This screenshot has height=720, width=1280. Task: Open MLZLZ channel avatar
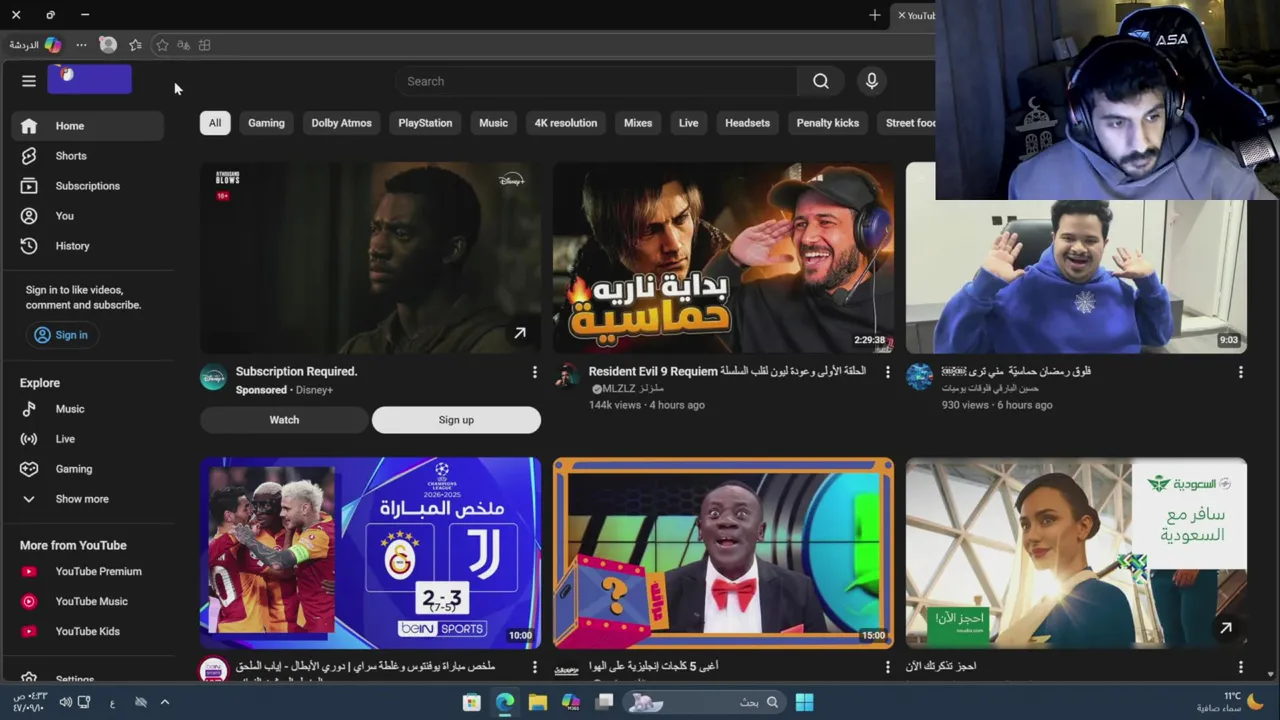(x=567, y=377)
